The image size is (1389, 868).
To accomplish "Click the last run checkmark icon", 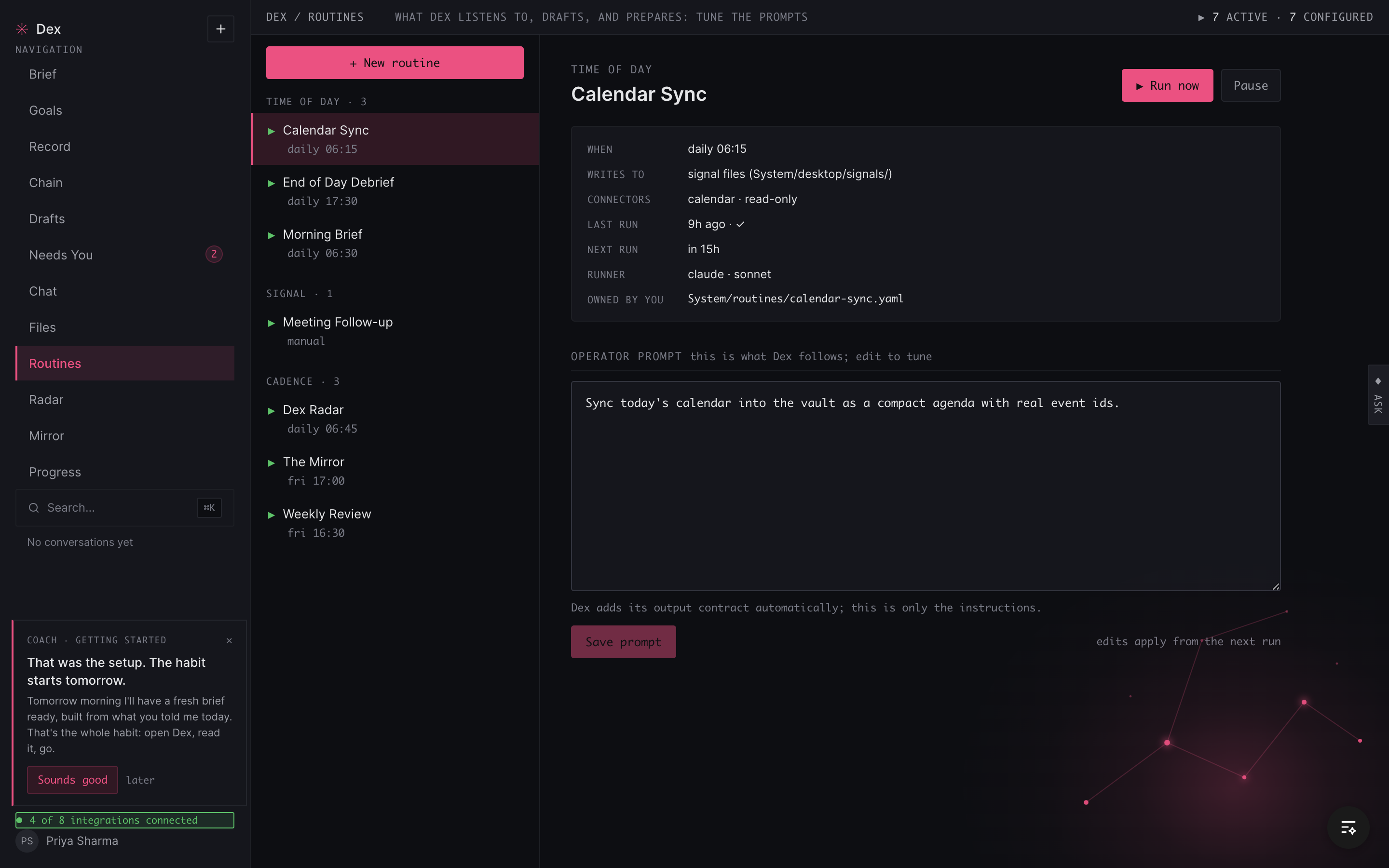I will [740, 224].
